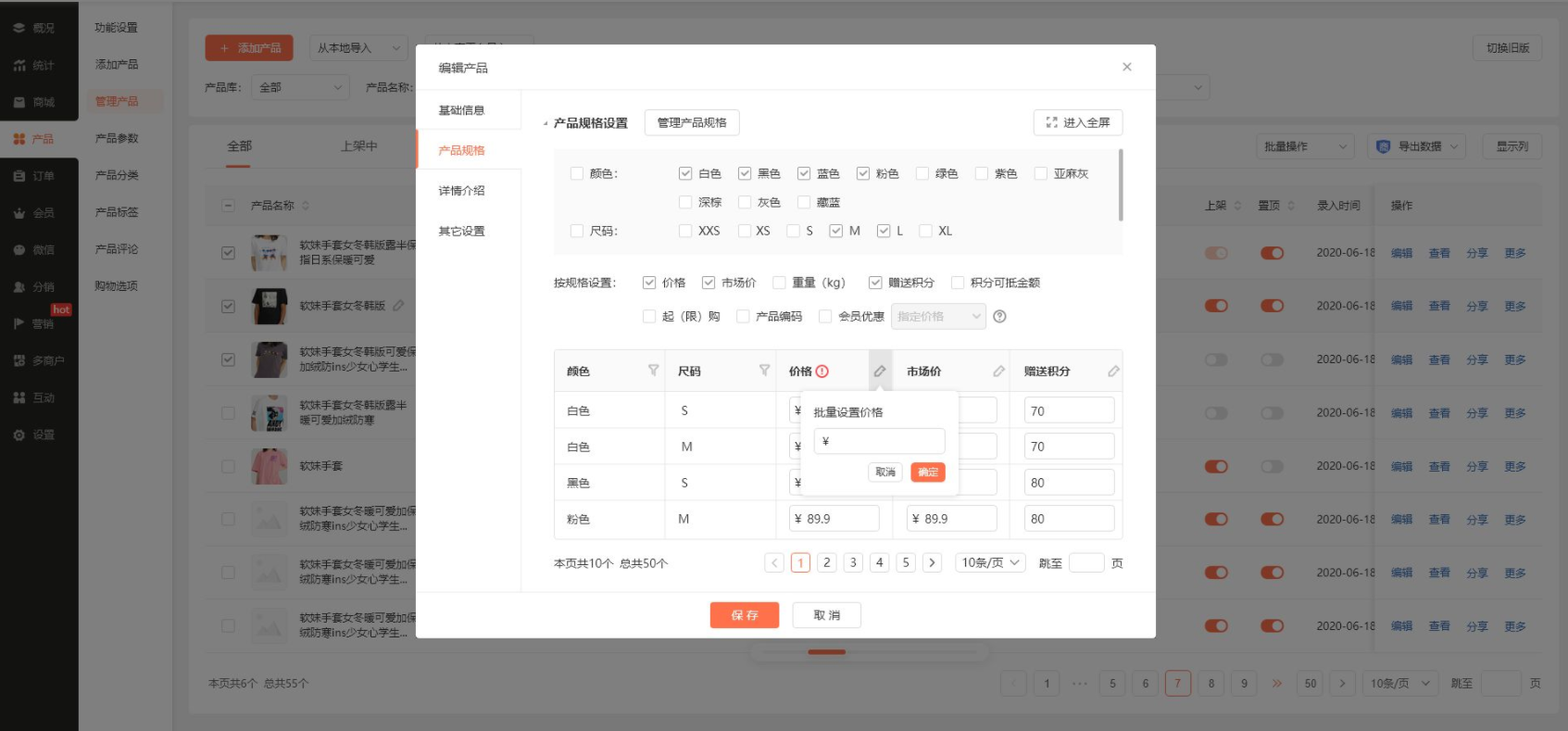This screenshot has width=1568, height=731.
Task: Open the 指定价格 dropdown
Action: tap(938, 317)
